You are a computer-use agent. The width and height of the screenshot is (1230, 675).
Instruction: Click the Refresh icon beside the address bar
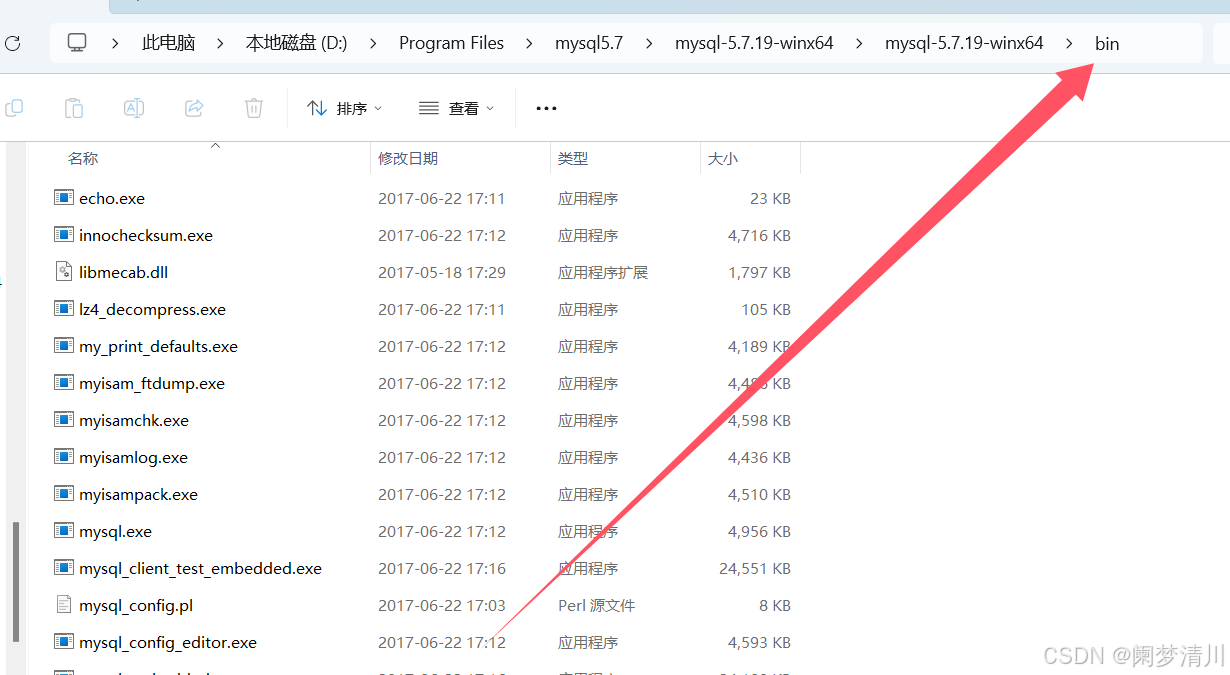12,43
